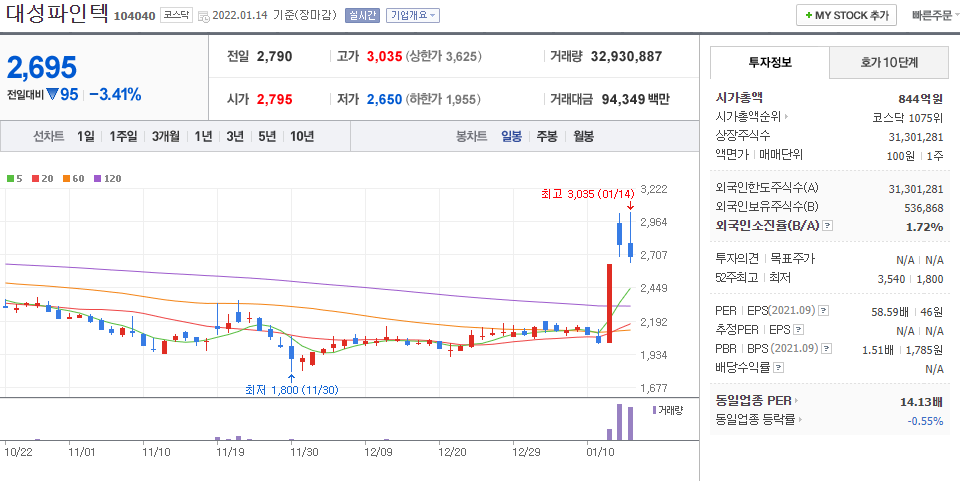This screenshot has height=481, width=964.
Task: Click the 거래량 value 32,930,887
Action: point(626,57)
